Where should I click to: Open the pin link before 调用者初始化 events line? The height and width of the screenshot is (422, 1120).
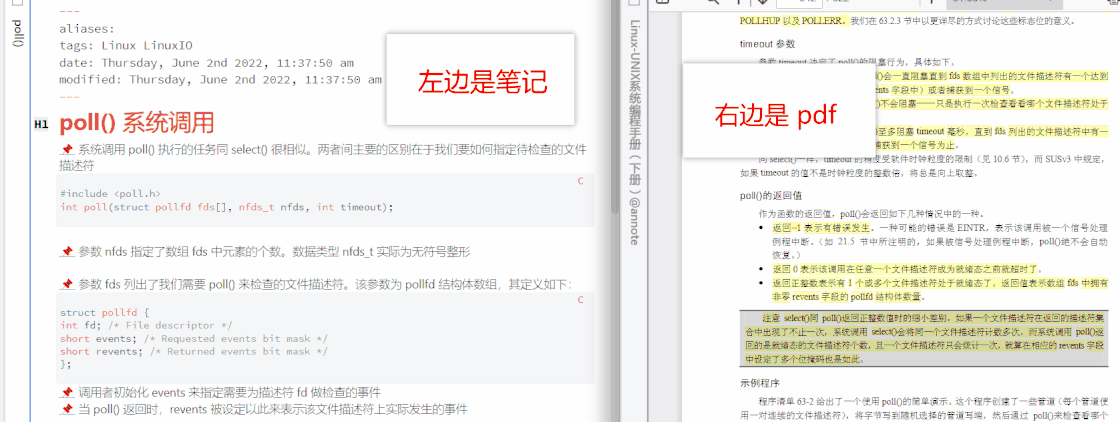pyautogui.click(x=67, y=393)
